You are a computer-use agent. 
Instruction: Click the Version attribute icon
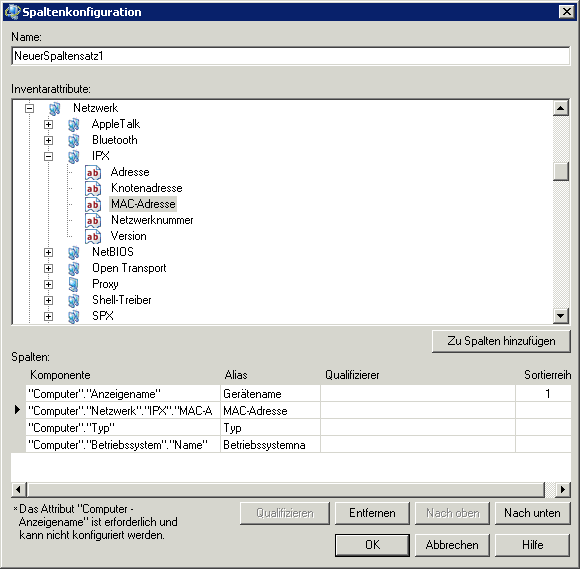(x=93, y=236)
